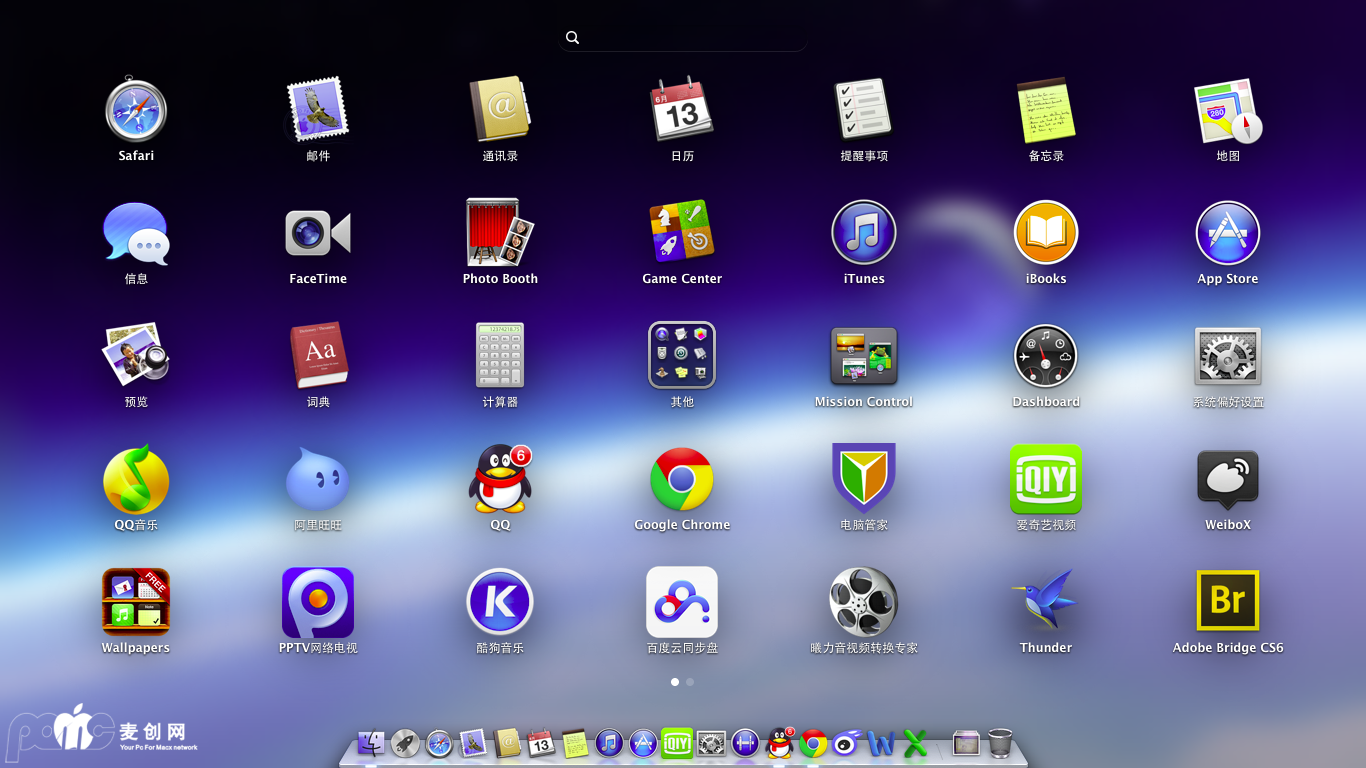Launch Photo Booth app

click(x=500, y=233)
